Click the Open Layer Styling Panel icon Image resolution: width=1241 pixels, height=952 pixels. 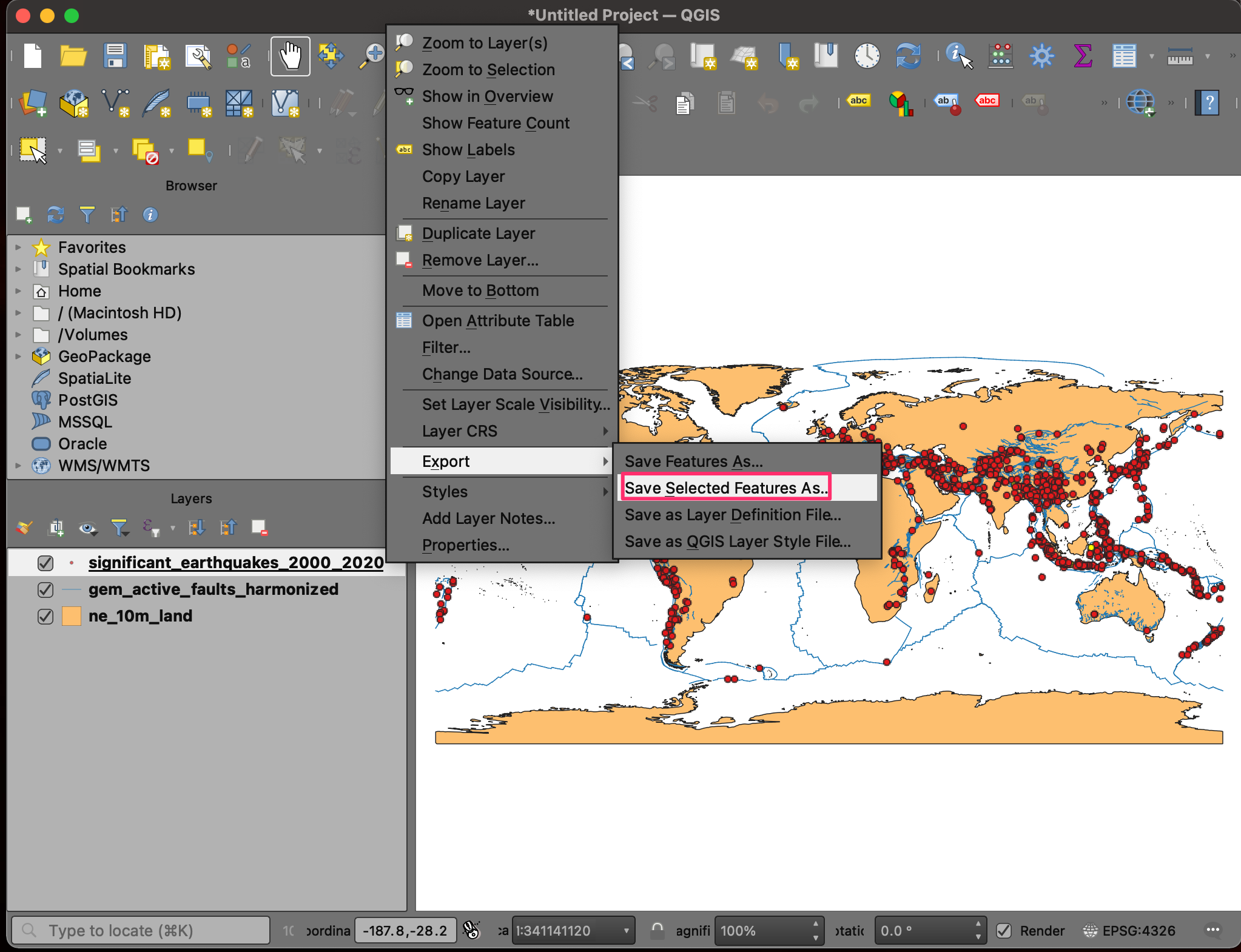coord(24,528)
